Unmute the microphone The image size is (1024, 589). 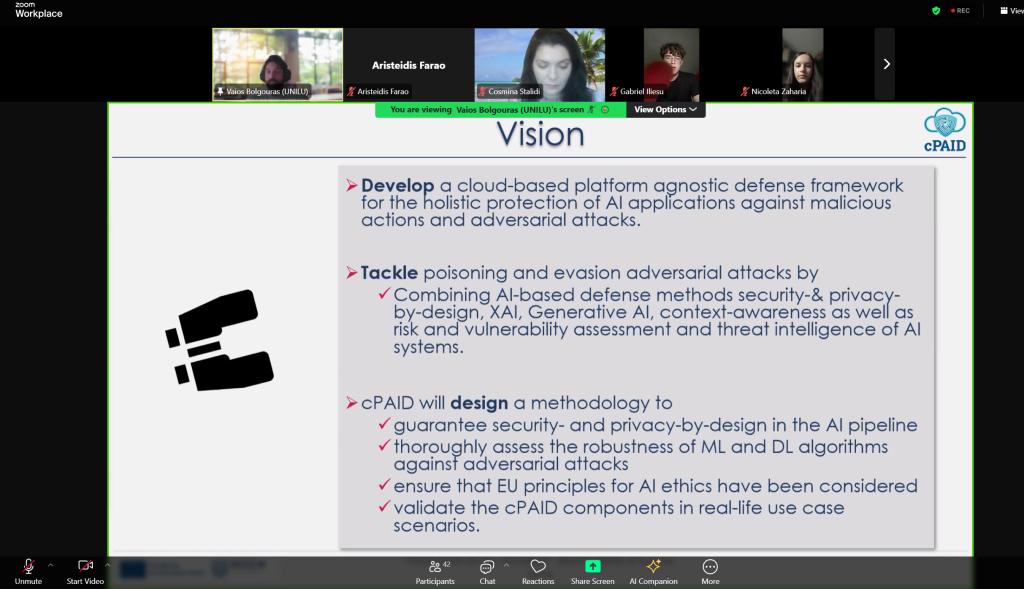point(28,572)
